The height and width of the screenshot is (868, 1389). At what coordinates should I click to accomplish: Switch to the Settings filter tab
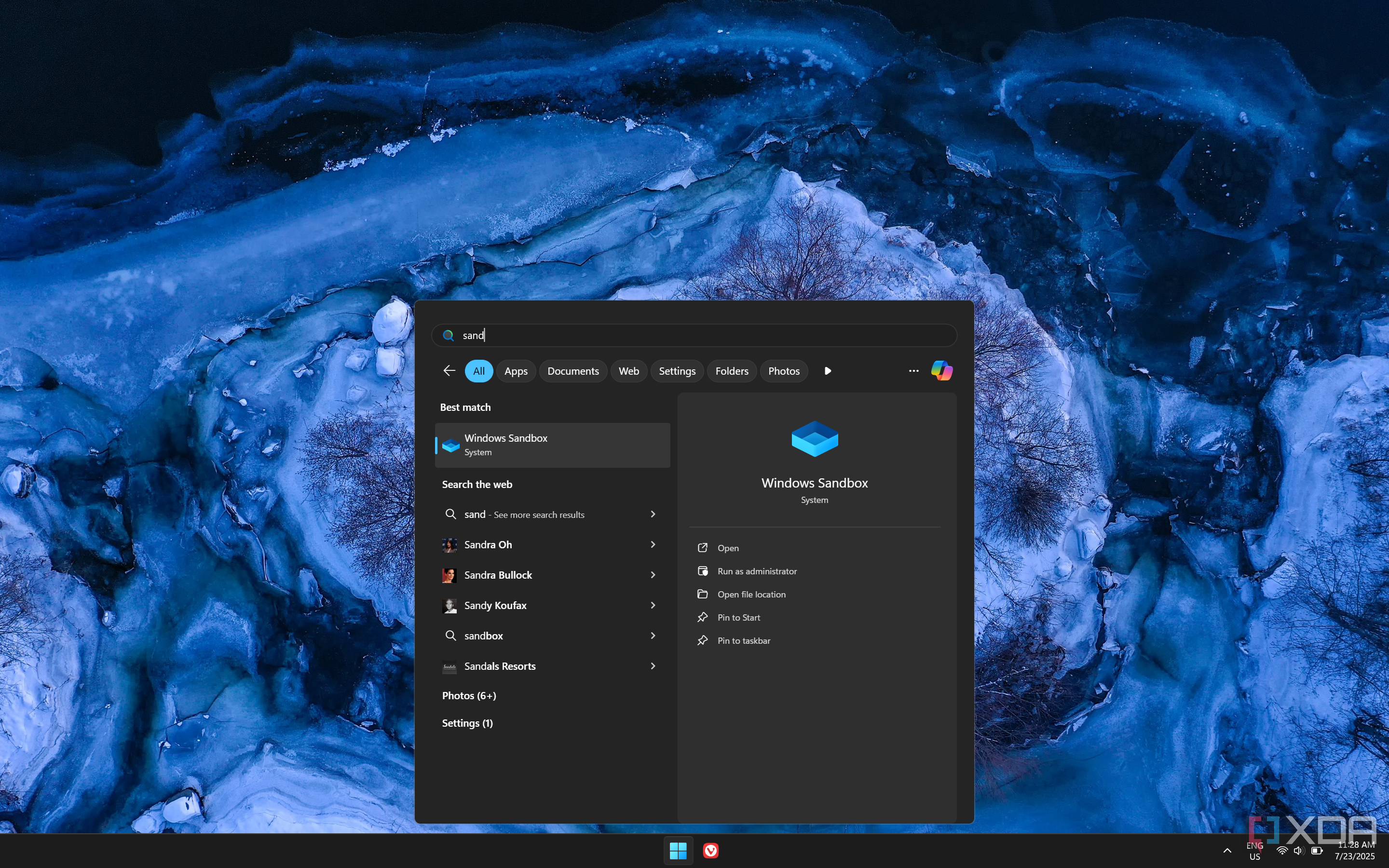click(x=677, y=371)
